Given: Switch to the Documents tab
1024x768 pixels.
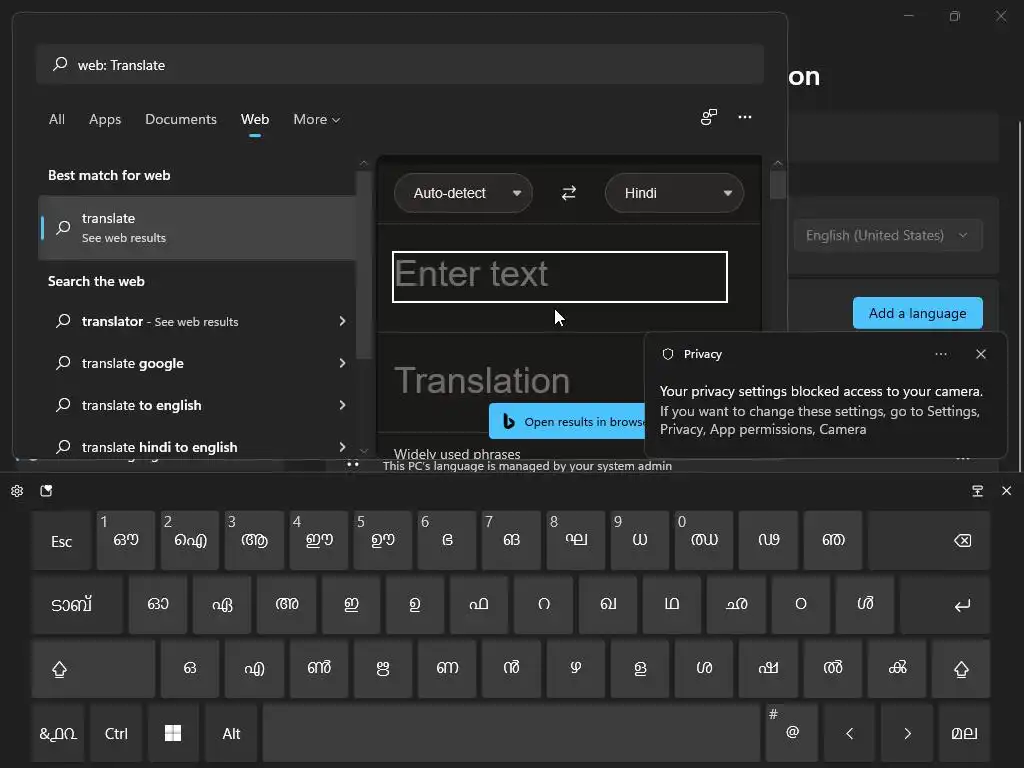Looking at the screenshot, I should [x=181, y=120].
